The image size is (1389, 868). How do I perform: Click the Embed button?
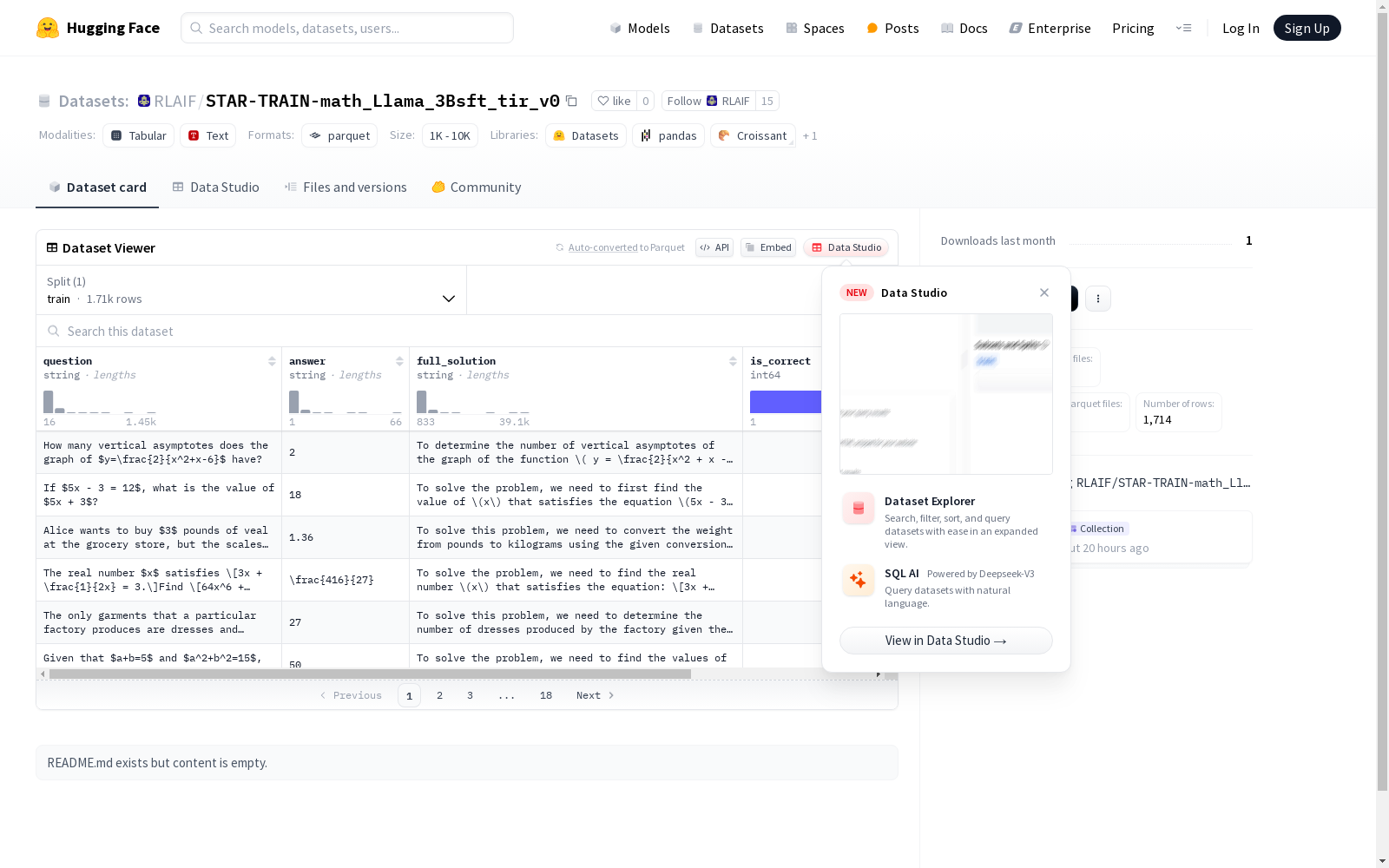pos(768,247)
